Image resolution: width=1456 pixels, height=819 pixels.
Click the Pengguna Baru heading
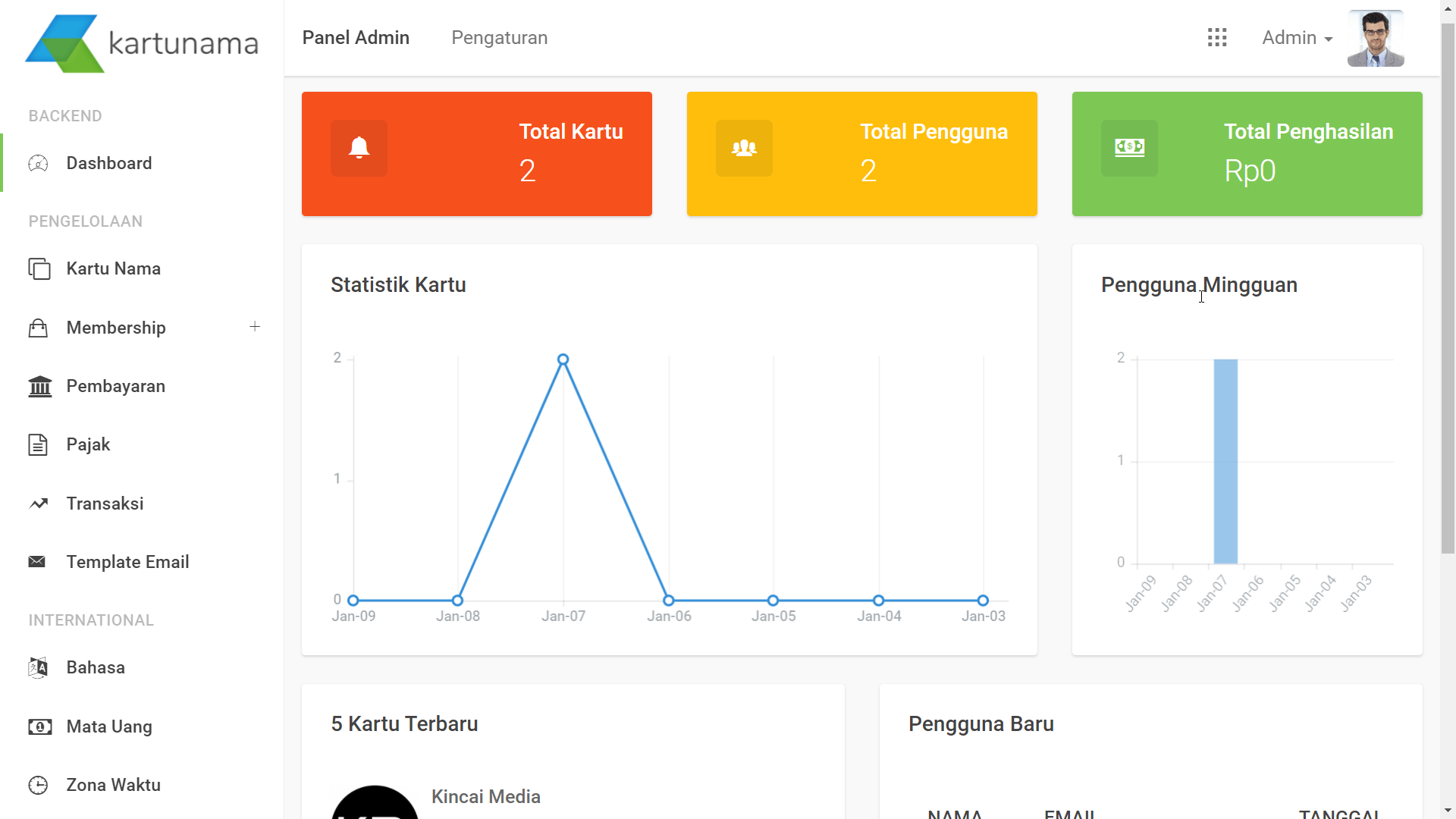[981, 724]
